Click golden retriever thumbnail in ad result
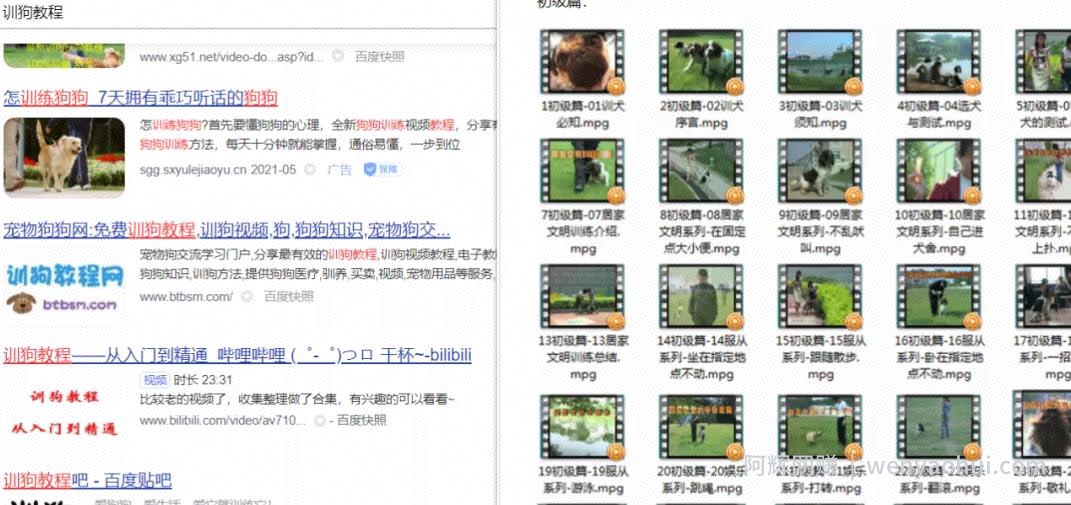This screenshot has height=505, width=1071. (x=64, y=156)
